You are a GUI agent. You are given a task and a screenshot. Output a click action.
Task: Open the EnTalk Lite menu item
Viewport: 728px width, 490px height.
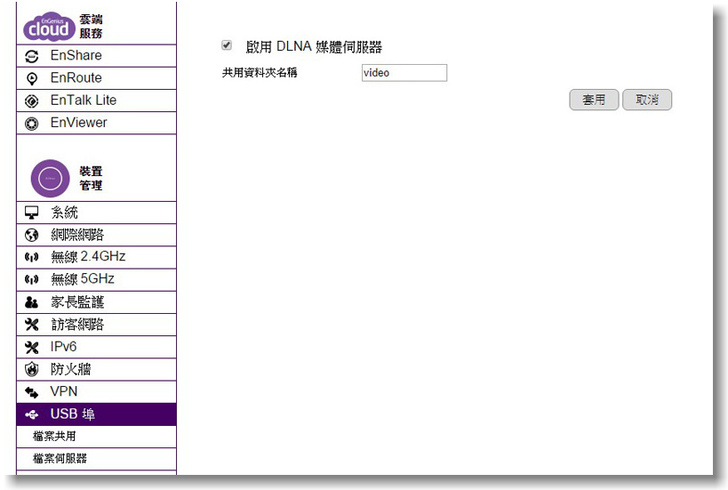click(x=97, y=100)
